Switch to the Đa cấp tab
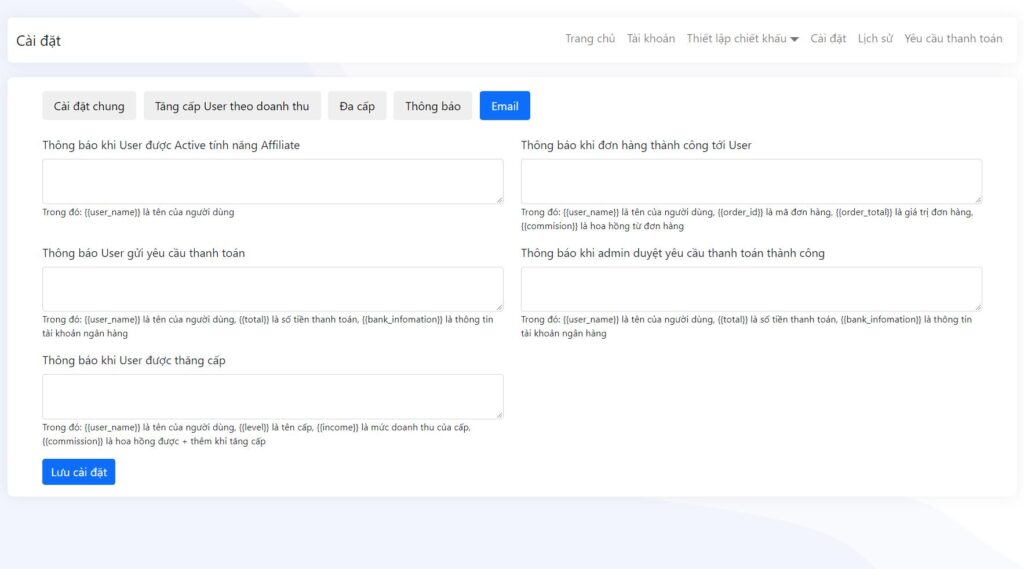This screenshot has height=569, width=1024. click(x=357, y=106)
